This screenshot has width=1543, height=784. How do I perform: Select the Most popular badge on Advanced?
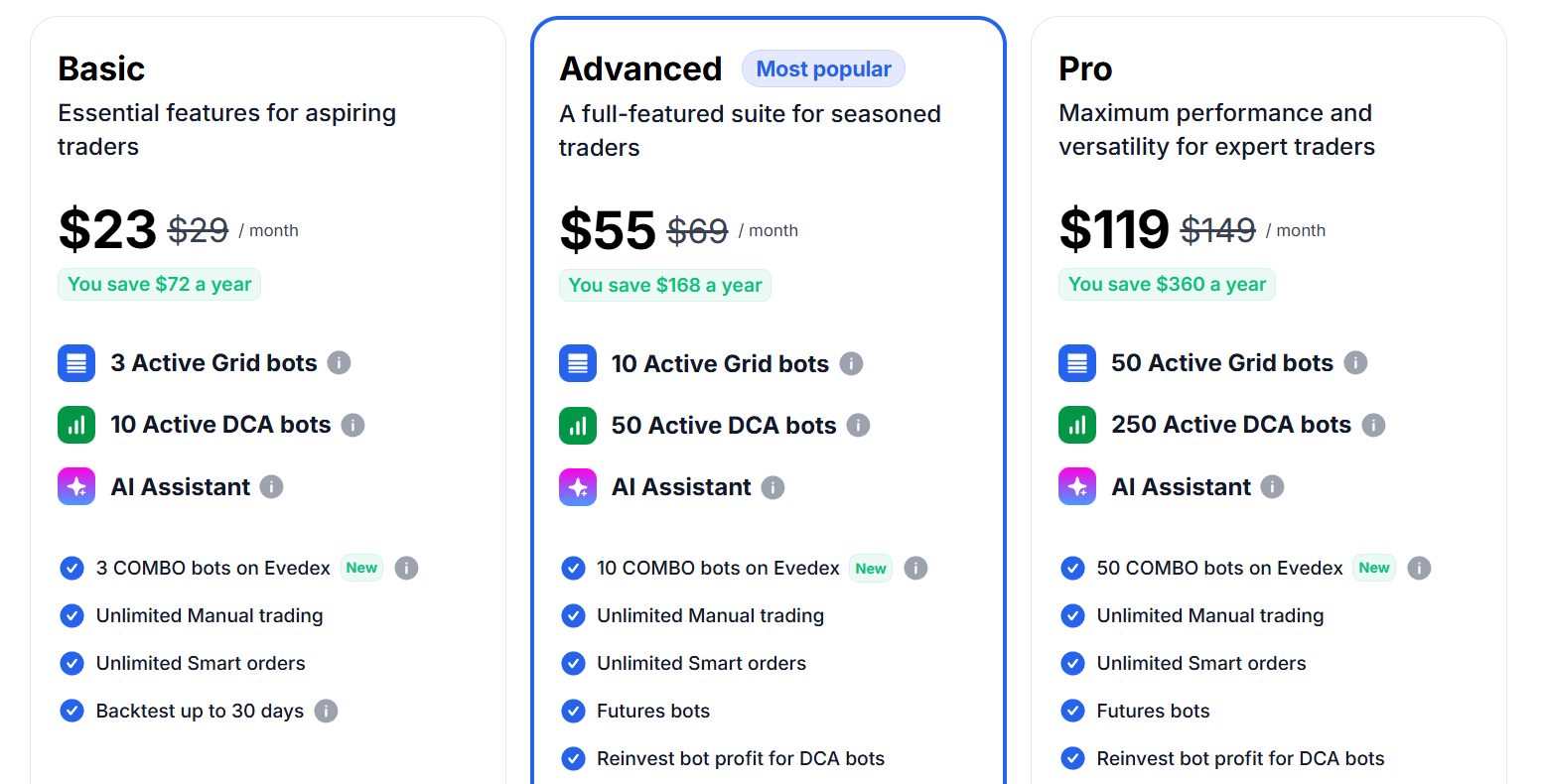pyautogui.click(x=823, y=67)
